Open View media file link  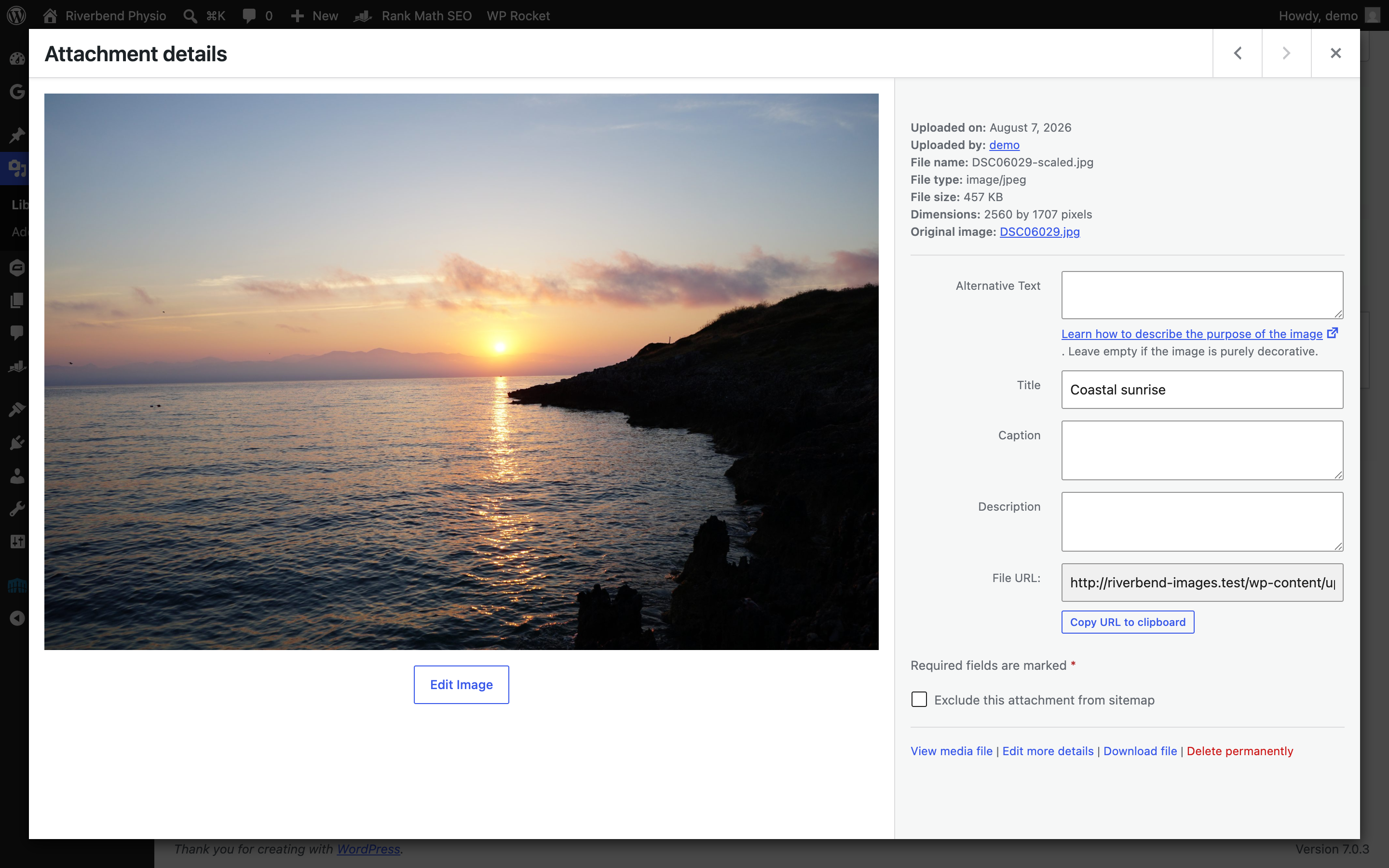tap(951, 751)
